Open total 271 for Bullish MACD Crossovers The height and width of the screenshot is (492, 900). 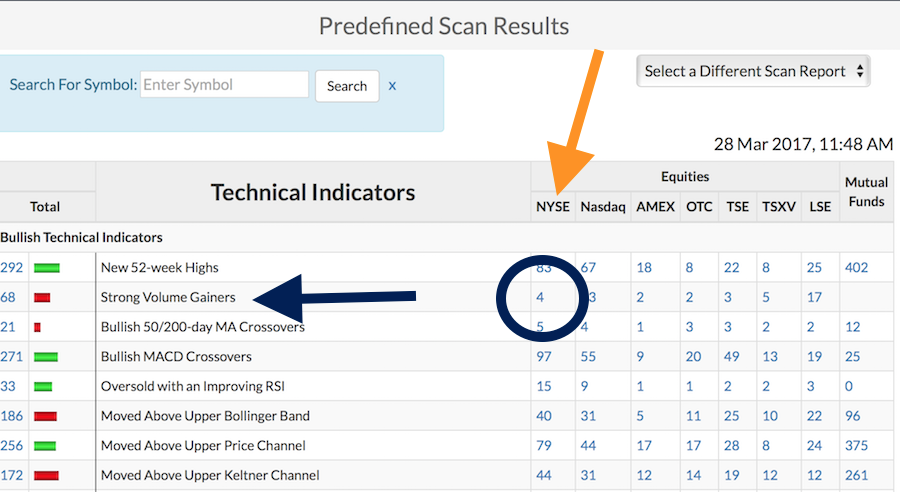coord(11,357)
